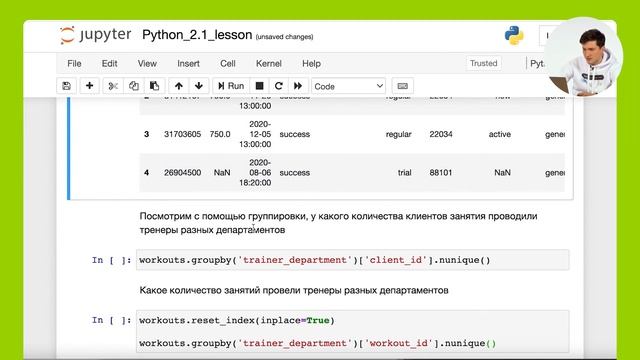This screenshot has width=640, height=360.
Task: Restart kernel and rerun all icon
Action: (x=298, y=86)
